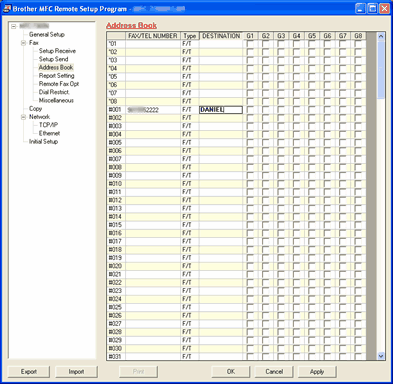This screenshot has height=385, width=394.
Task: Click the fax number cell of #001
Action: tap(153, 110)
